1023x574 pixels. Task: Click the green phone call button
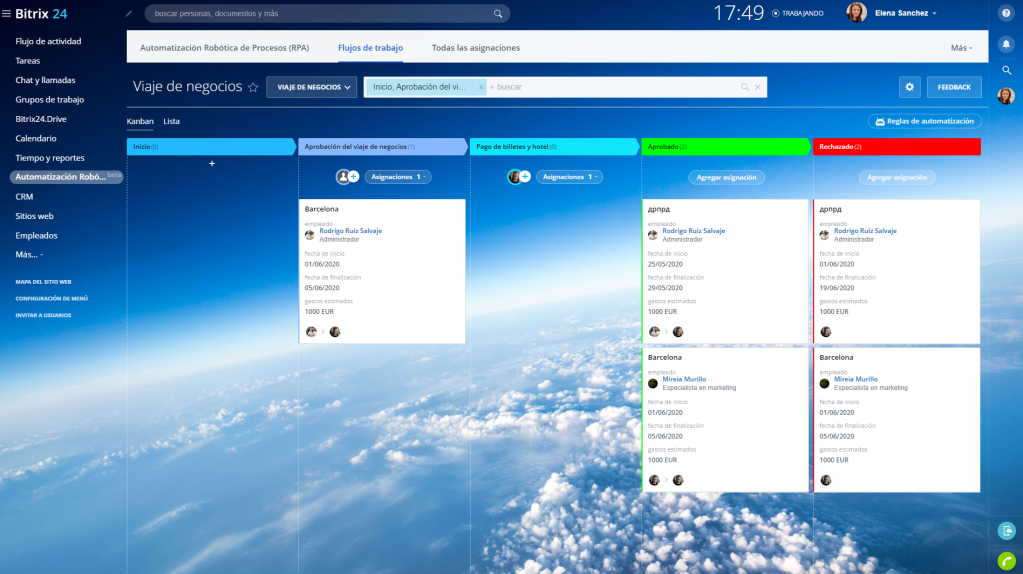(1006, 560)
